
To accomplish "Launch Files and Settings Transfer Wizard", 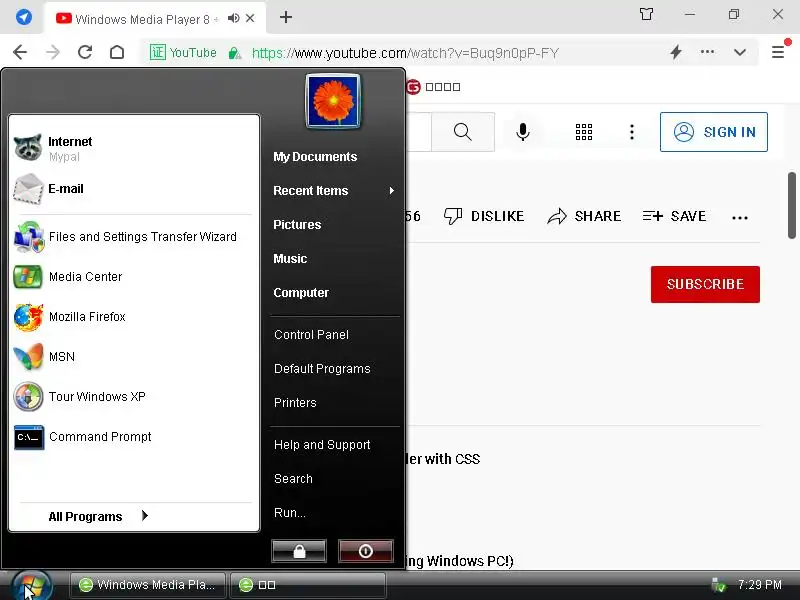I will (134, 237).
